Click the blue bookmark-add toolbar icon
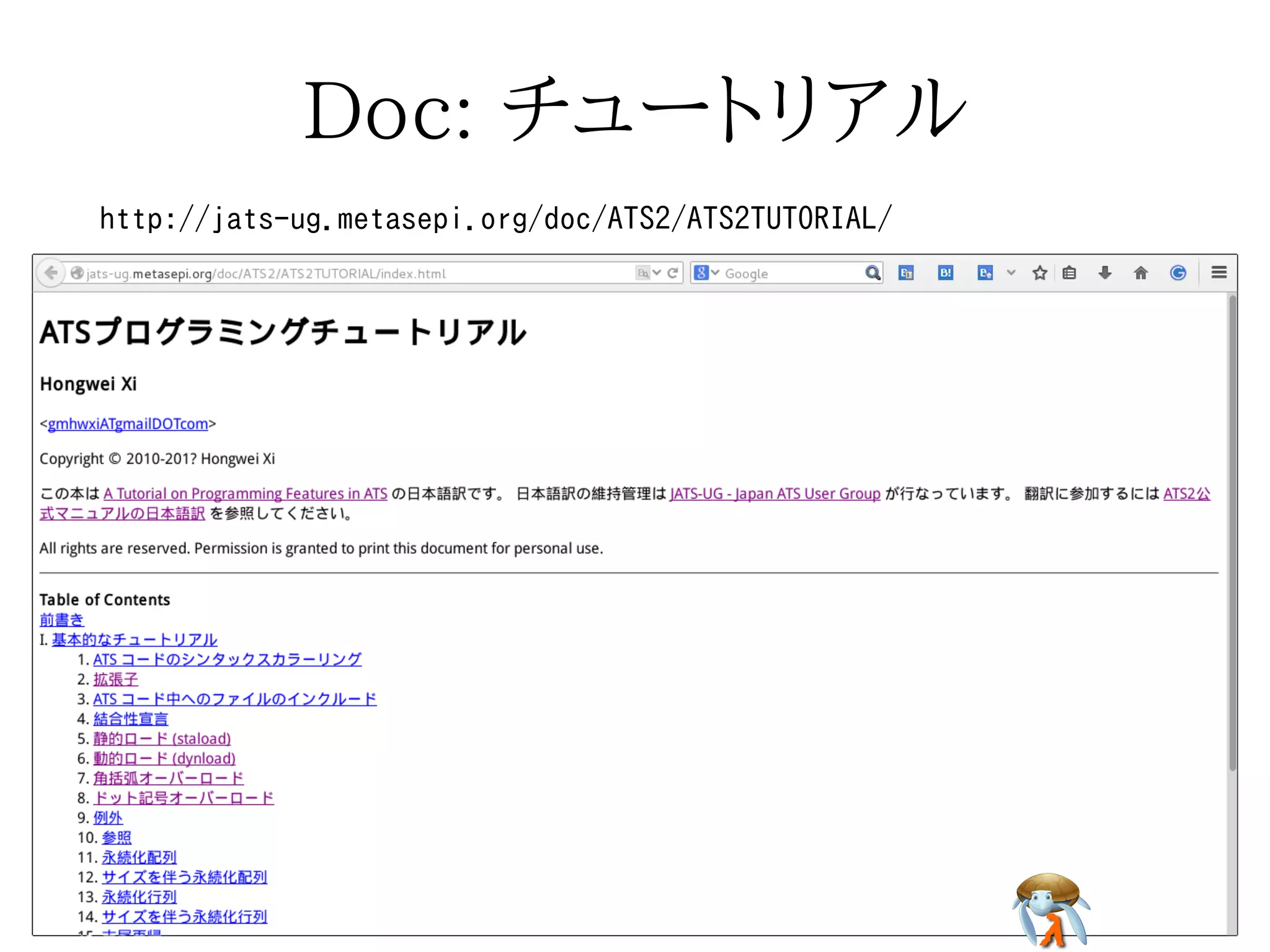 [985, 273]
